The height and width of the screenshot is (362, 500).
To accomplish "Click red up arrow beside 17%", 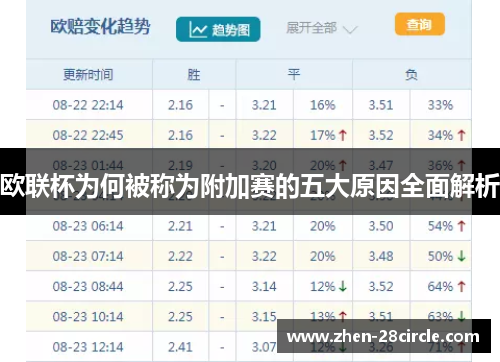I will pos(343,135).
